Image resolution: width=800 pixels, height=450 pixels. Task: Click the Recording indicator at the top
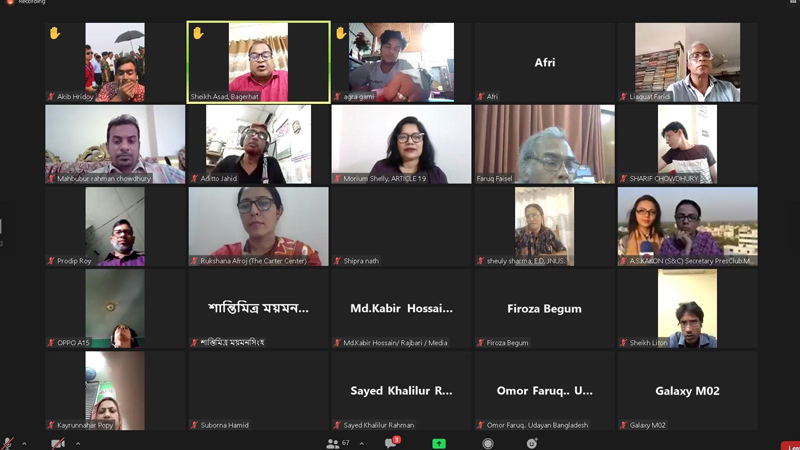26,2
